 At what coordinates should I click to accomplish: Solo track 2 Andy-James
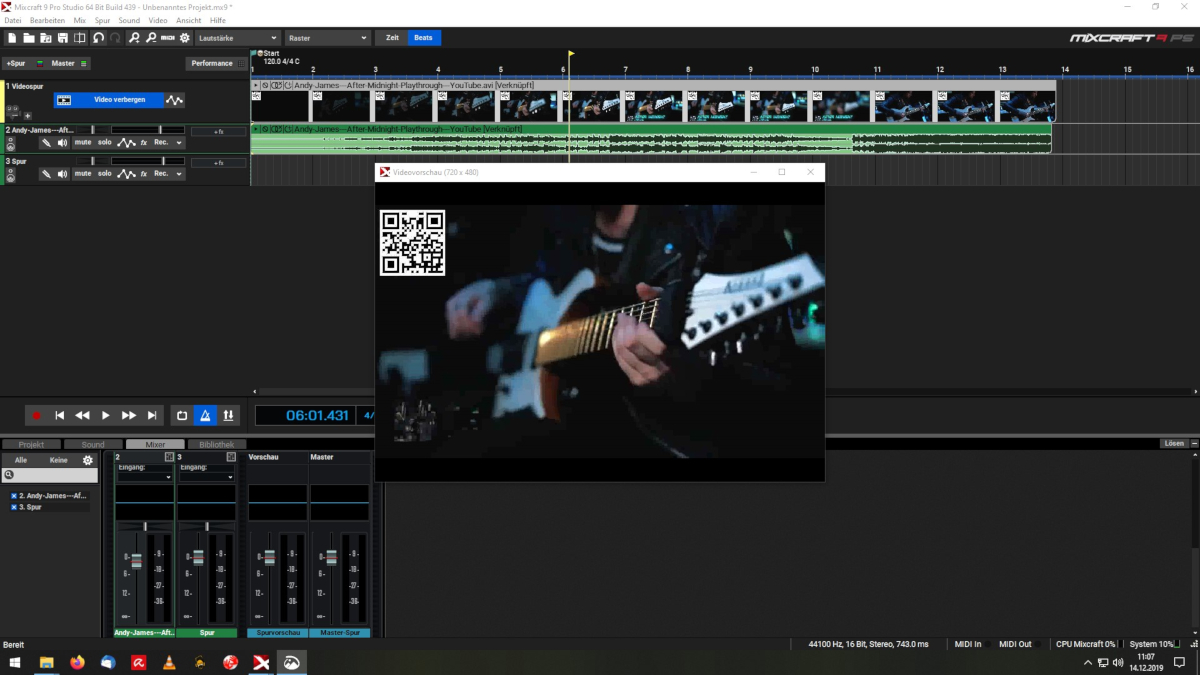[105, 143]
